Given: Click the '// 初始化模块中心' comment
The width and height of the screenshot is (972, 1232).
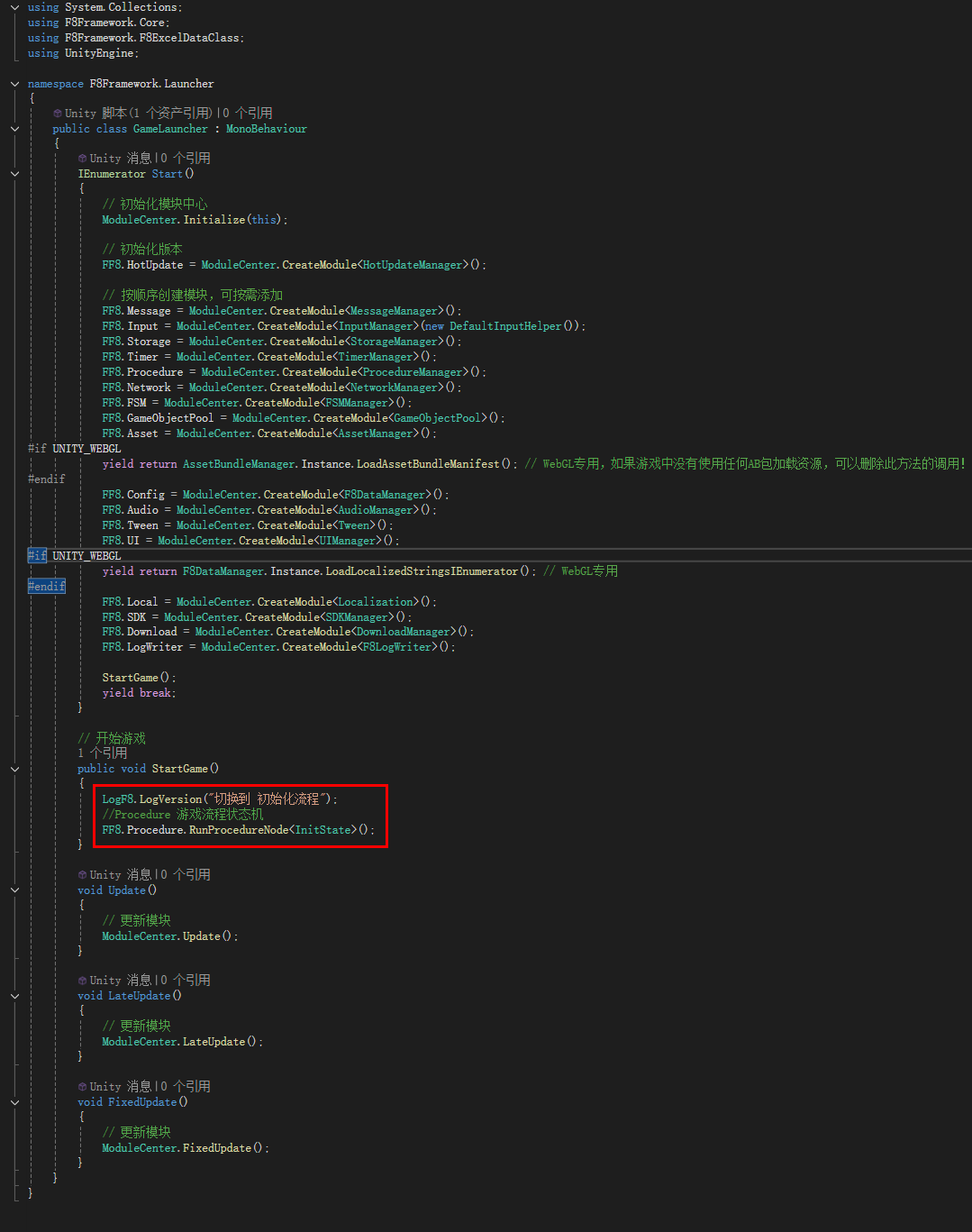Looking at the screenshot, I should [x=154, y=204].
